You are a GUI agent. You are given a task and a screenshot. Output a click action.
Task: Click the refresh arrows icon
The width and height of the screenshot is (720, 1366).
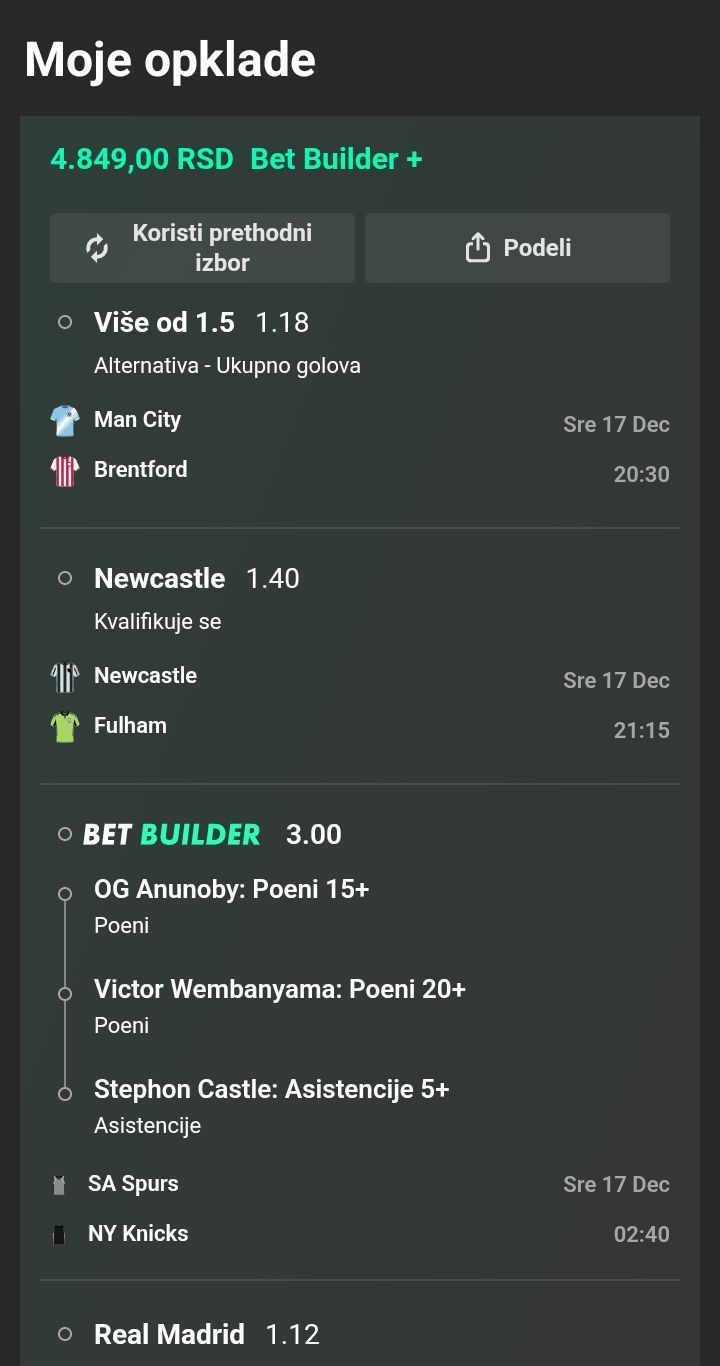[x=97, y=248]
